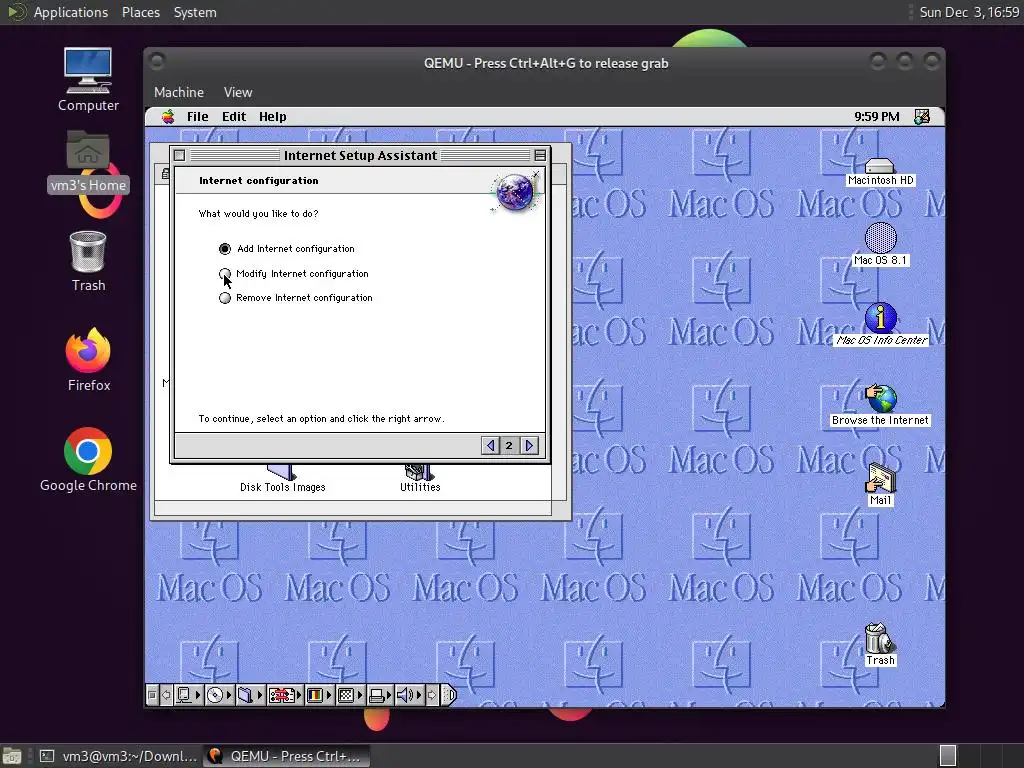Open the Mac OS Help menu
This screenshot has height=768, width=1024.
click(x=272, y=116)
